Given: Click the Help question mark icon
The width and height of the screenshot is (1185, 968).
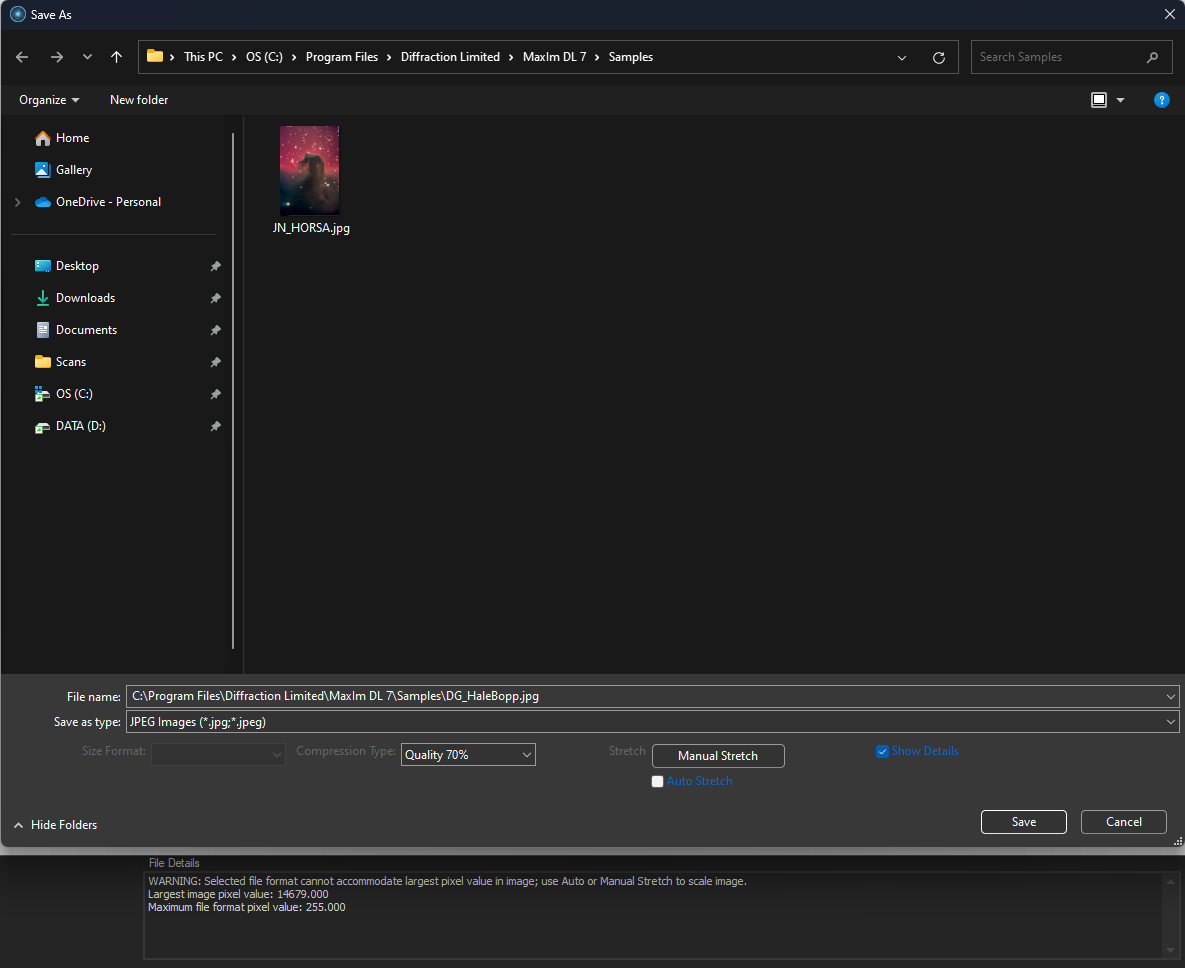Looking at the screenshot, I should coord(1161,100).
